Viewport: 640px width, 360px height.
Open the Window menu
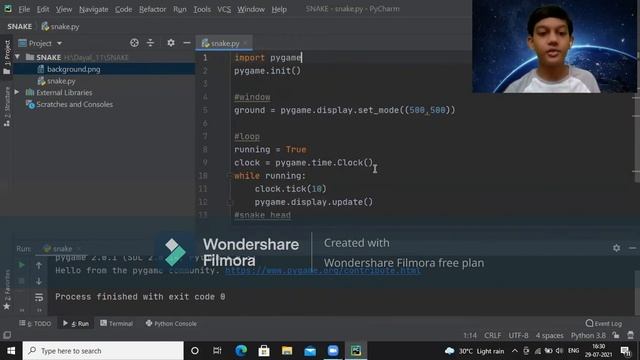[x=251, y=9]
